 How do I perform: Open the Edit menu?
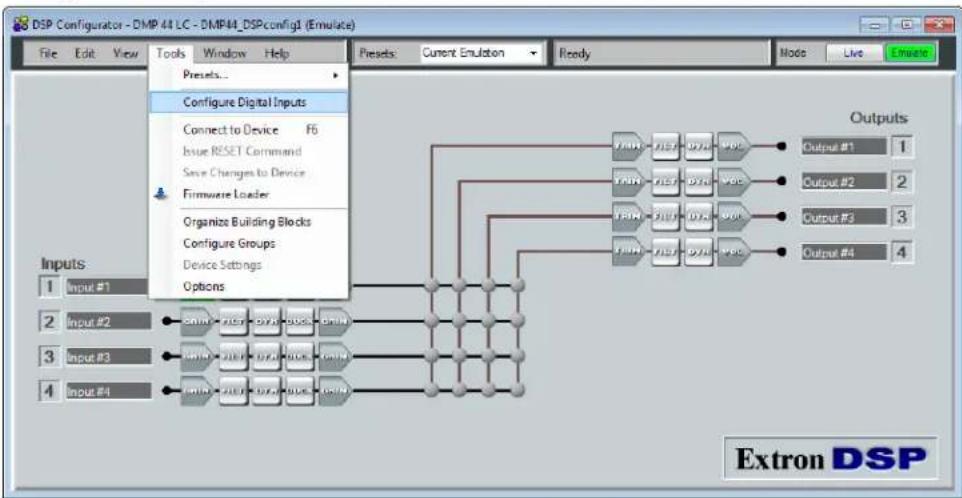coord(83,53)
